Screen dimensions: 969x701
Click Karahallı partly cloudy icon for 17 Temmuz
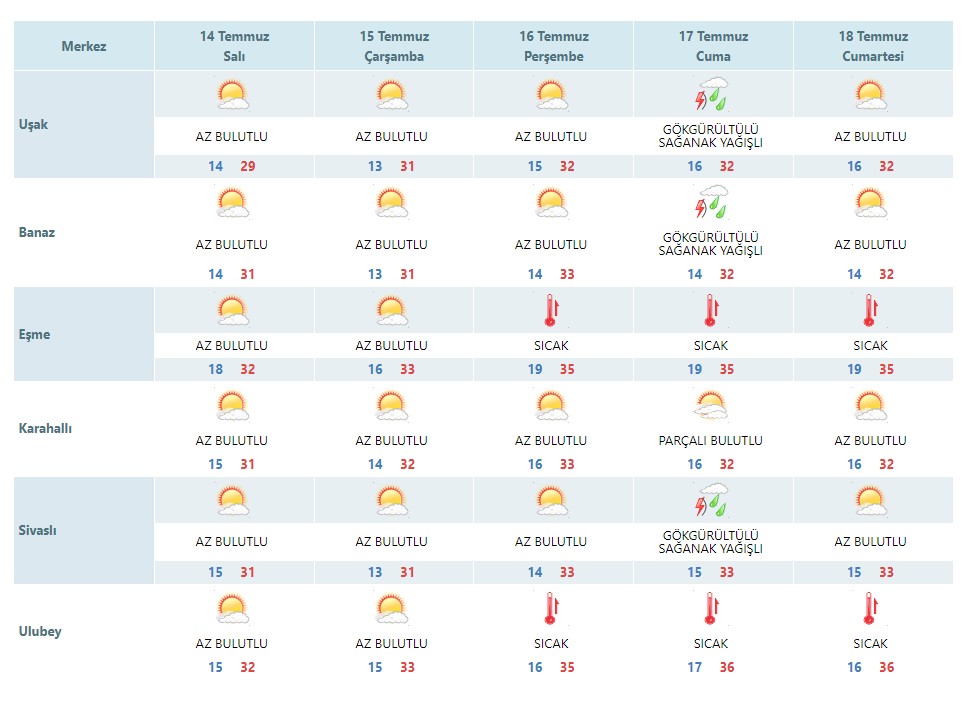[711, 406]
